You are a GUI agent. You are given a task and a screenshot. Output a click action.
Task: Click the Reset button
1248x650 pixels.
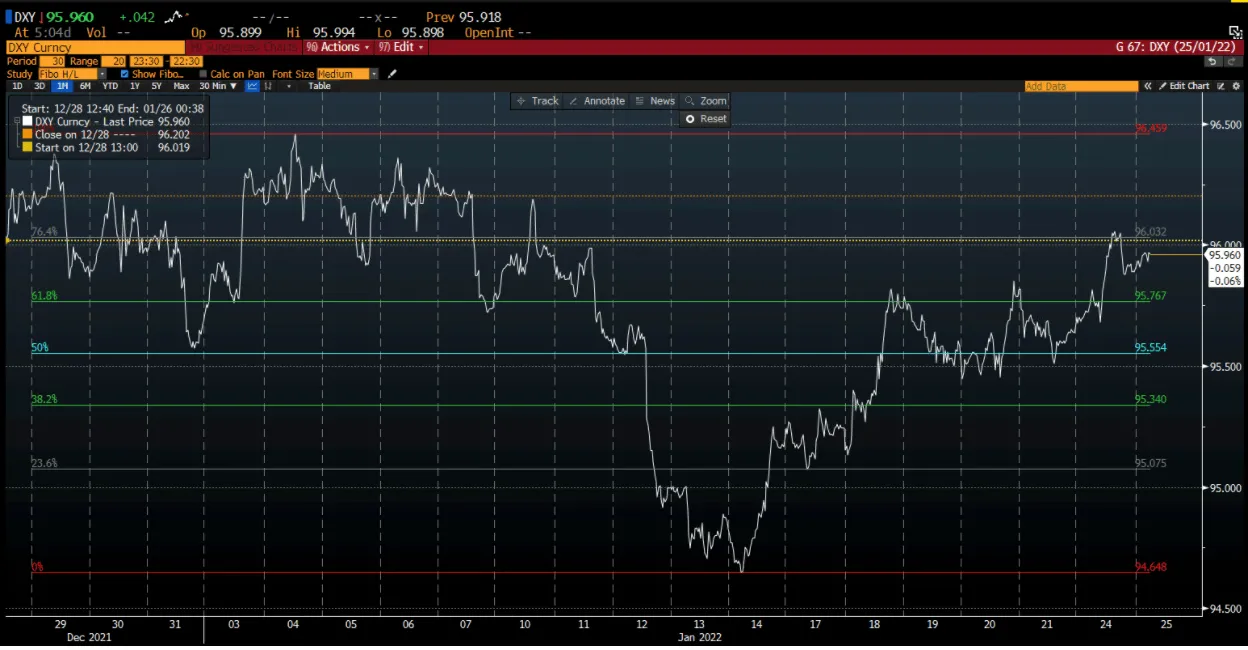704,118
